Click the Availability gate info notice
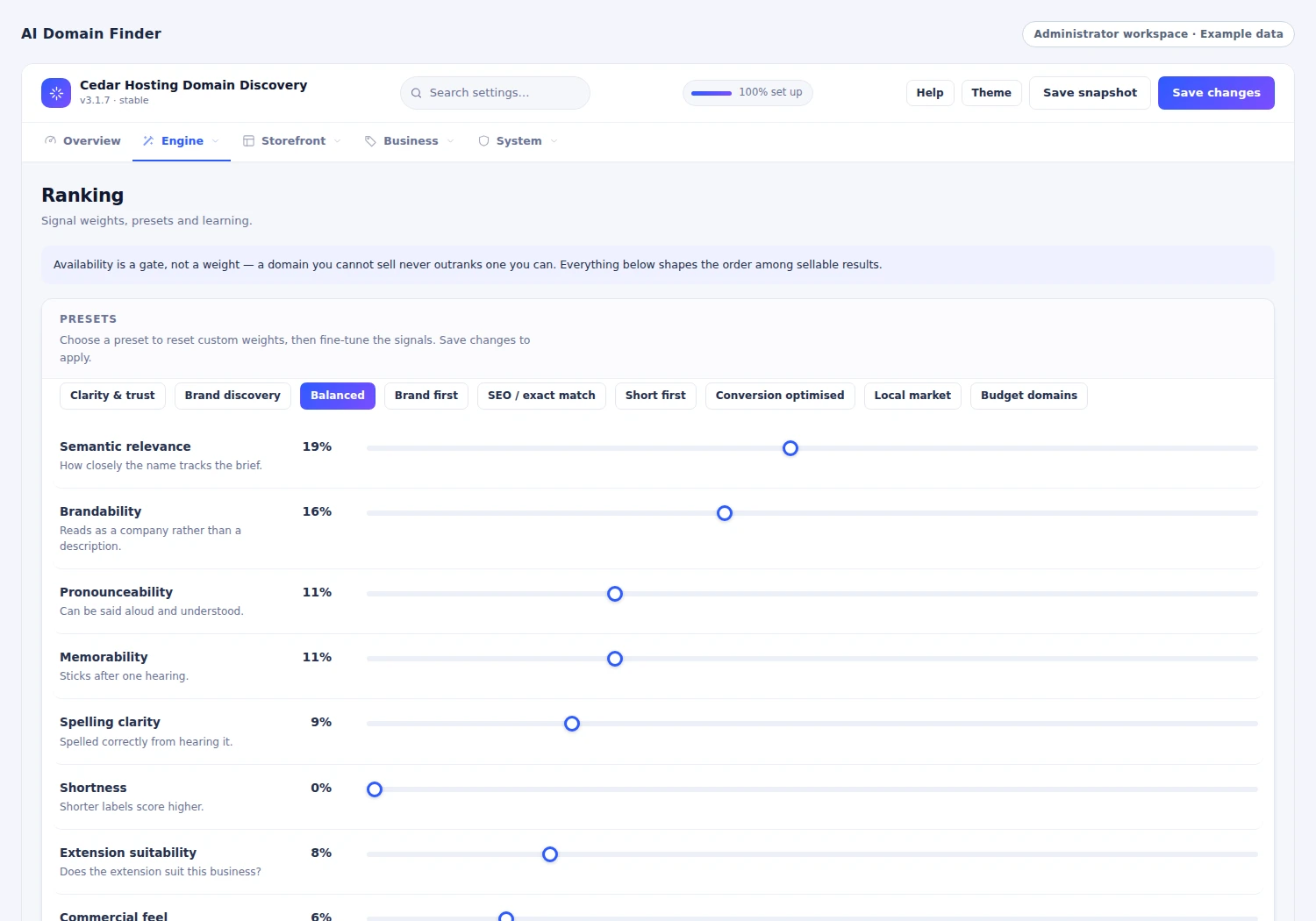Screen dimensions: 1316x921 (658, 265)
